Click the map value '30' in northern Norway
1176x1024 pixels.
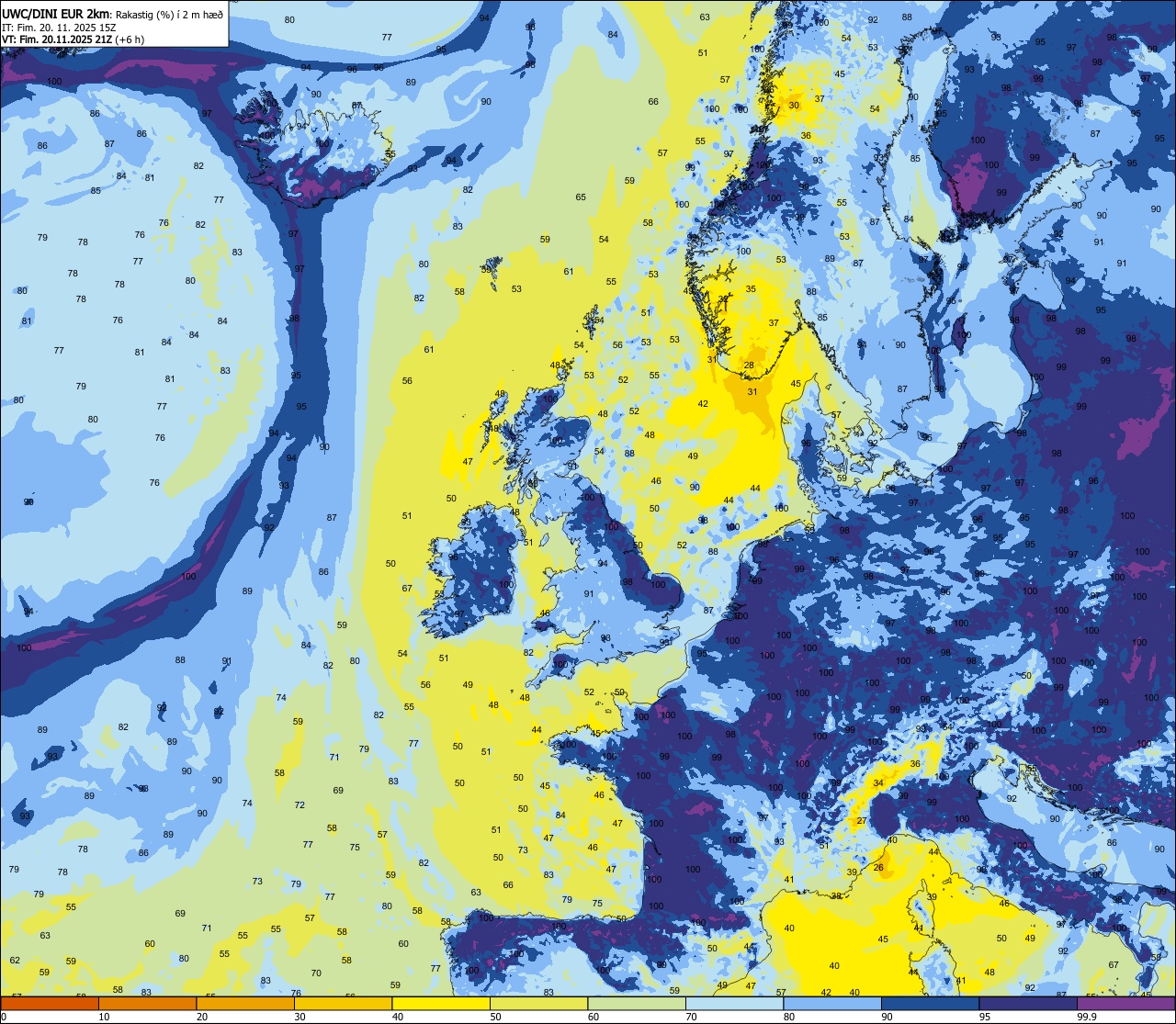[x=794, y=106]
